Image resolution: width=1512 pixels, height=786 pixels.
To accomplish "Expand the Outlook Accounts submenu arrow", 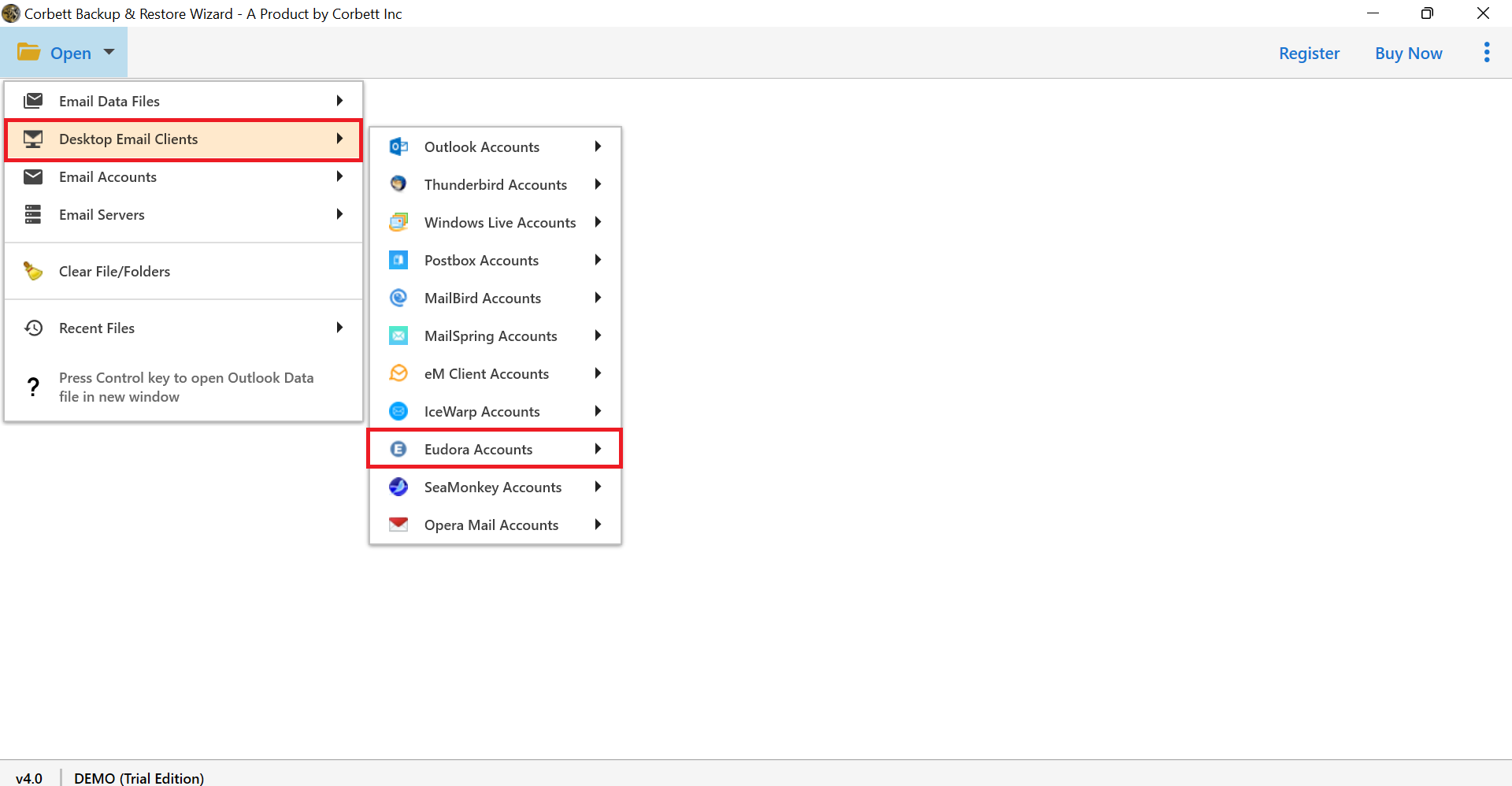I will pyautogui.click(x=598, y=146).
